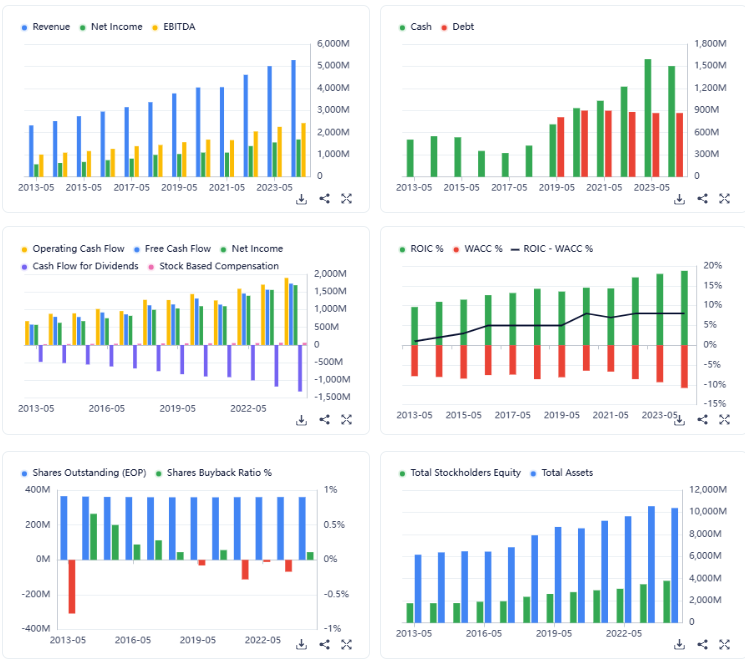Share the ROIC WACC chart
Viewport: 745px width, 661px height.
pyautogui.click(x=702, y=420)
